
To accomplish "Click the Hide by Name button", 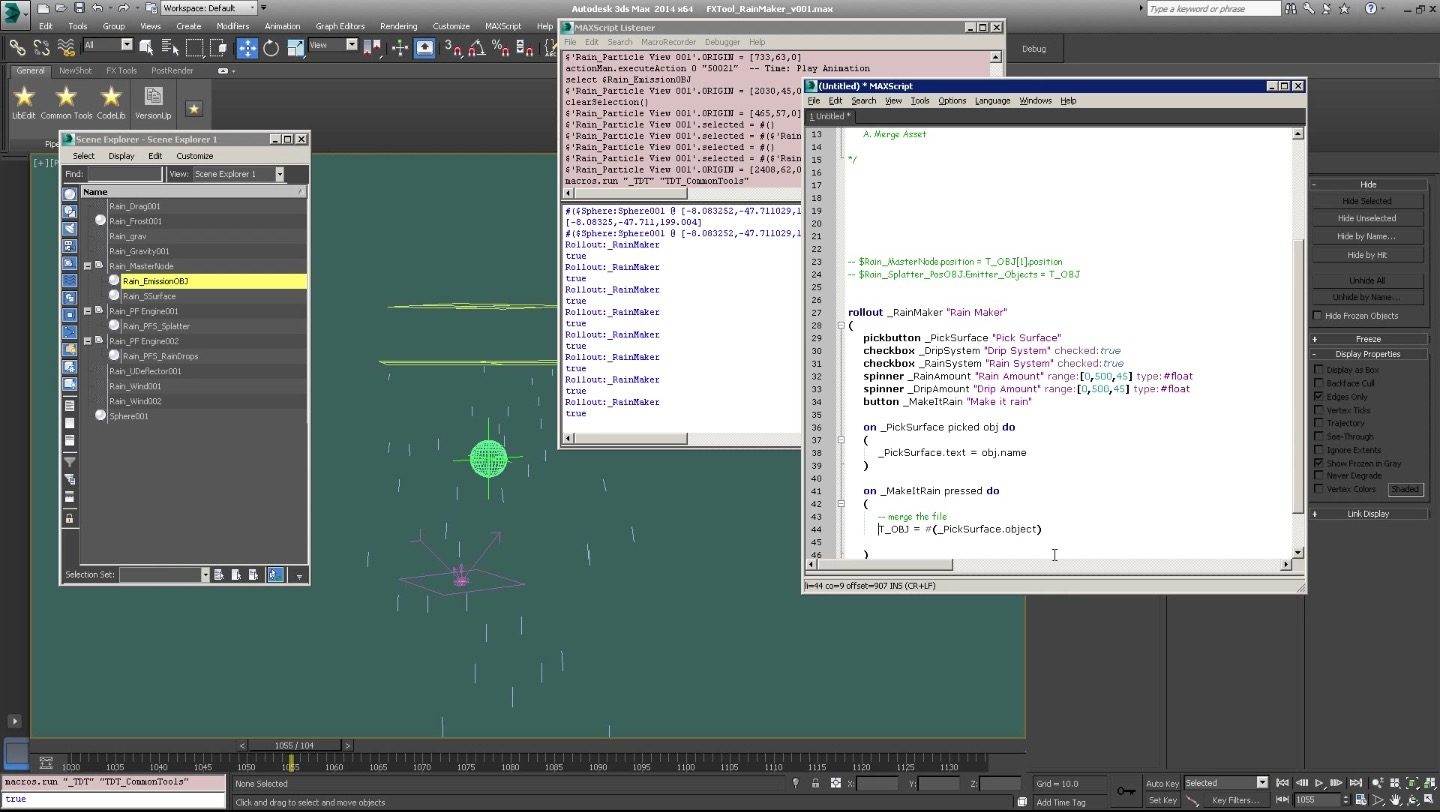I will (x=1367, y=236).
